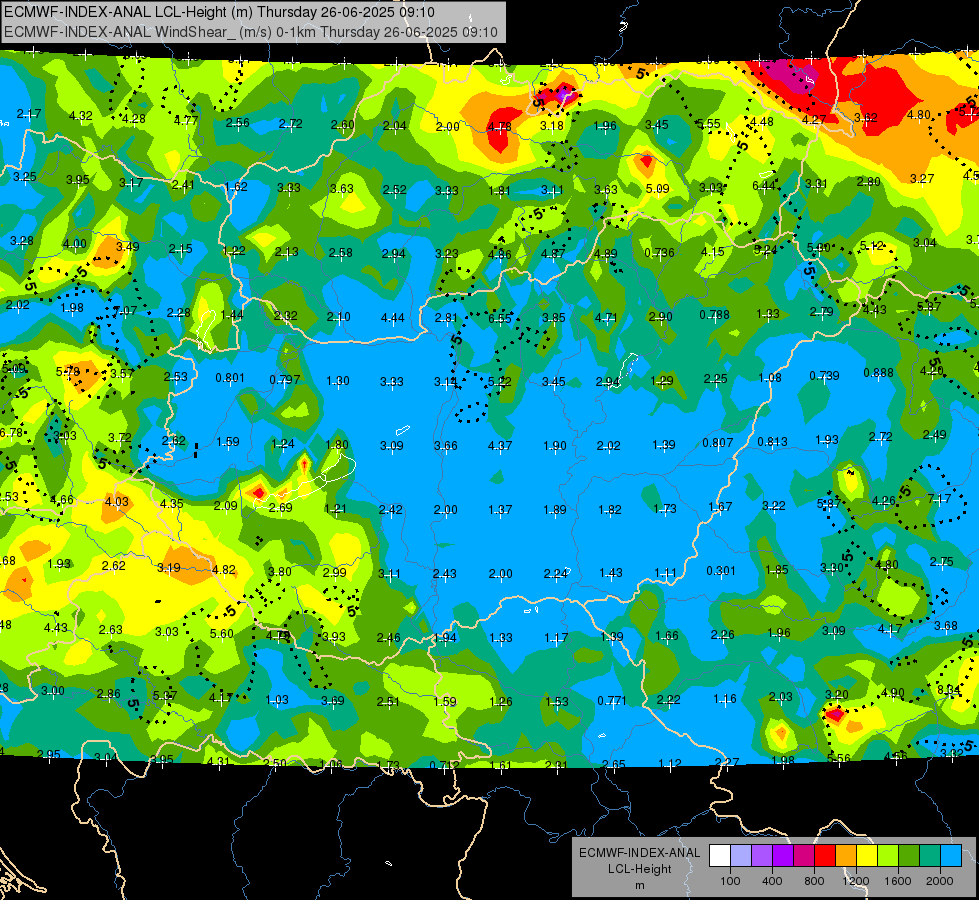Click the wind shear value 0.739
The height and width of the screenshot is (900, 979).
click(x=824, y=375)
